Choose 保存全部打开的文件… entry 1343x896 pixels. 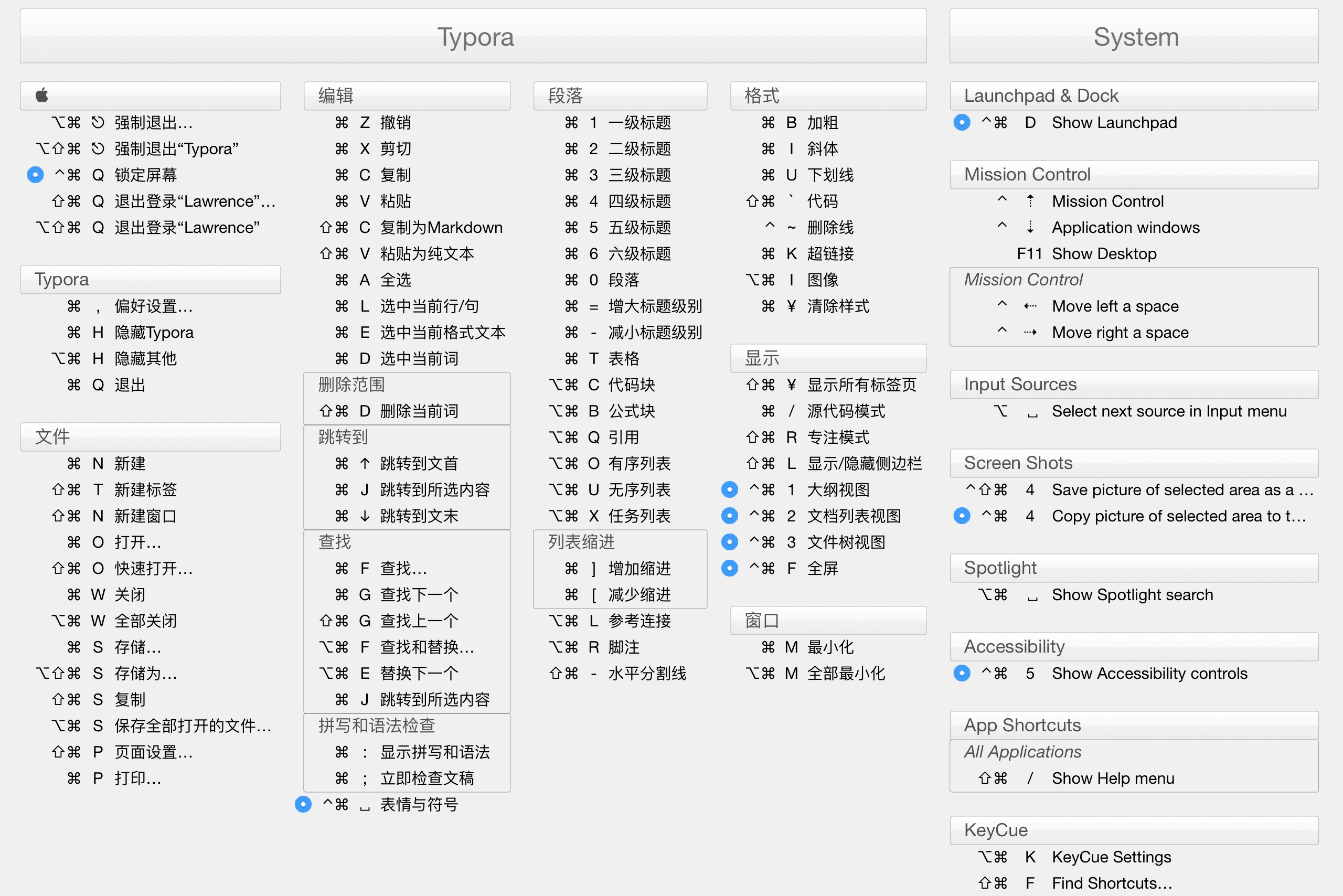click(x=161, y=726)
